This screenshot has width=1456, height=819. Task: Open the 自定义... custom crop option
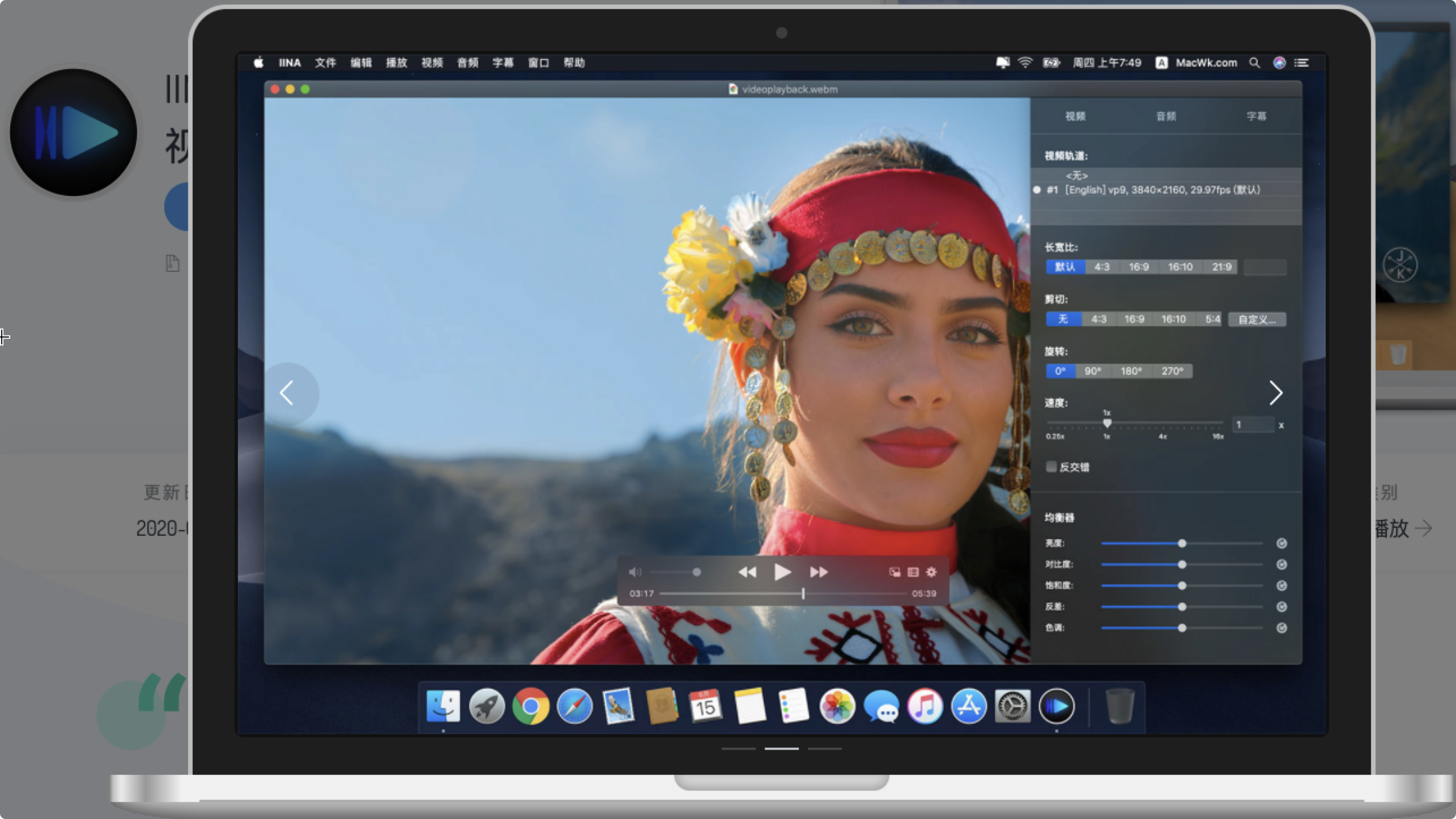(x=1257, y=319)
